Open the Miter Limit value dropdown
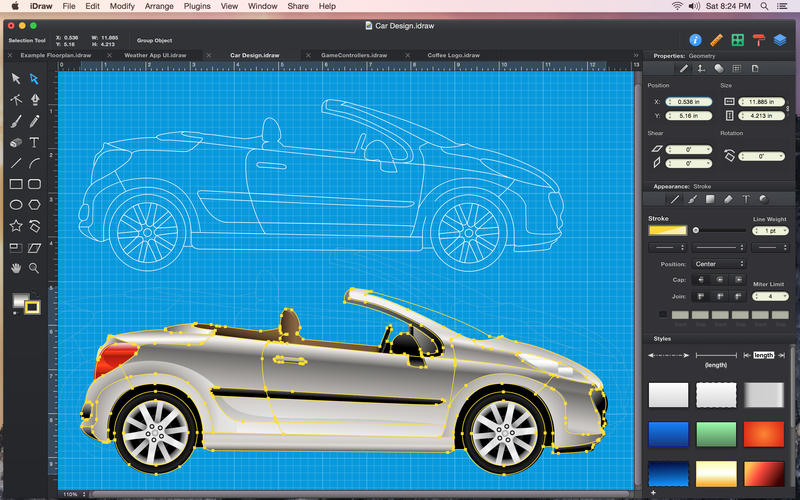The image size is (800, 500). click(770, 296)
